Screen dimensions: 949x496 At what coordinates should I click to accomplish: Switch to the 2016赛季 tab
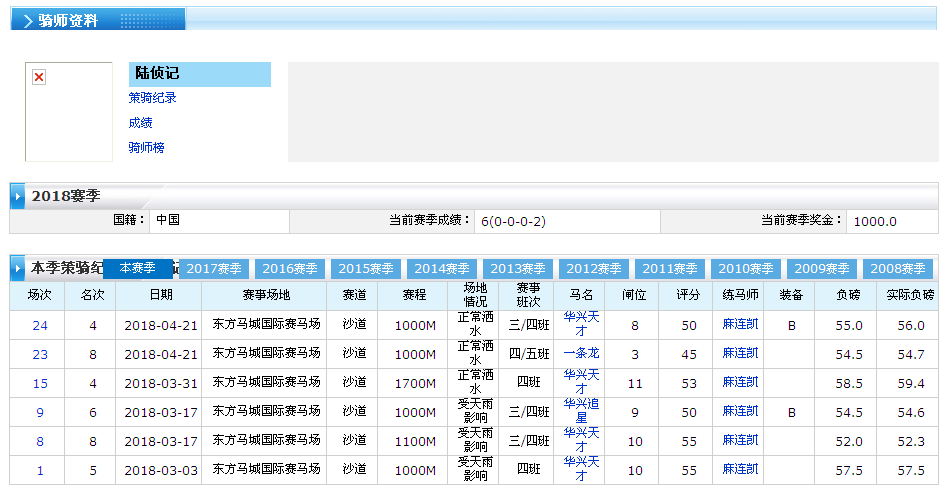tap(292, 269)
